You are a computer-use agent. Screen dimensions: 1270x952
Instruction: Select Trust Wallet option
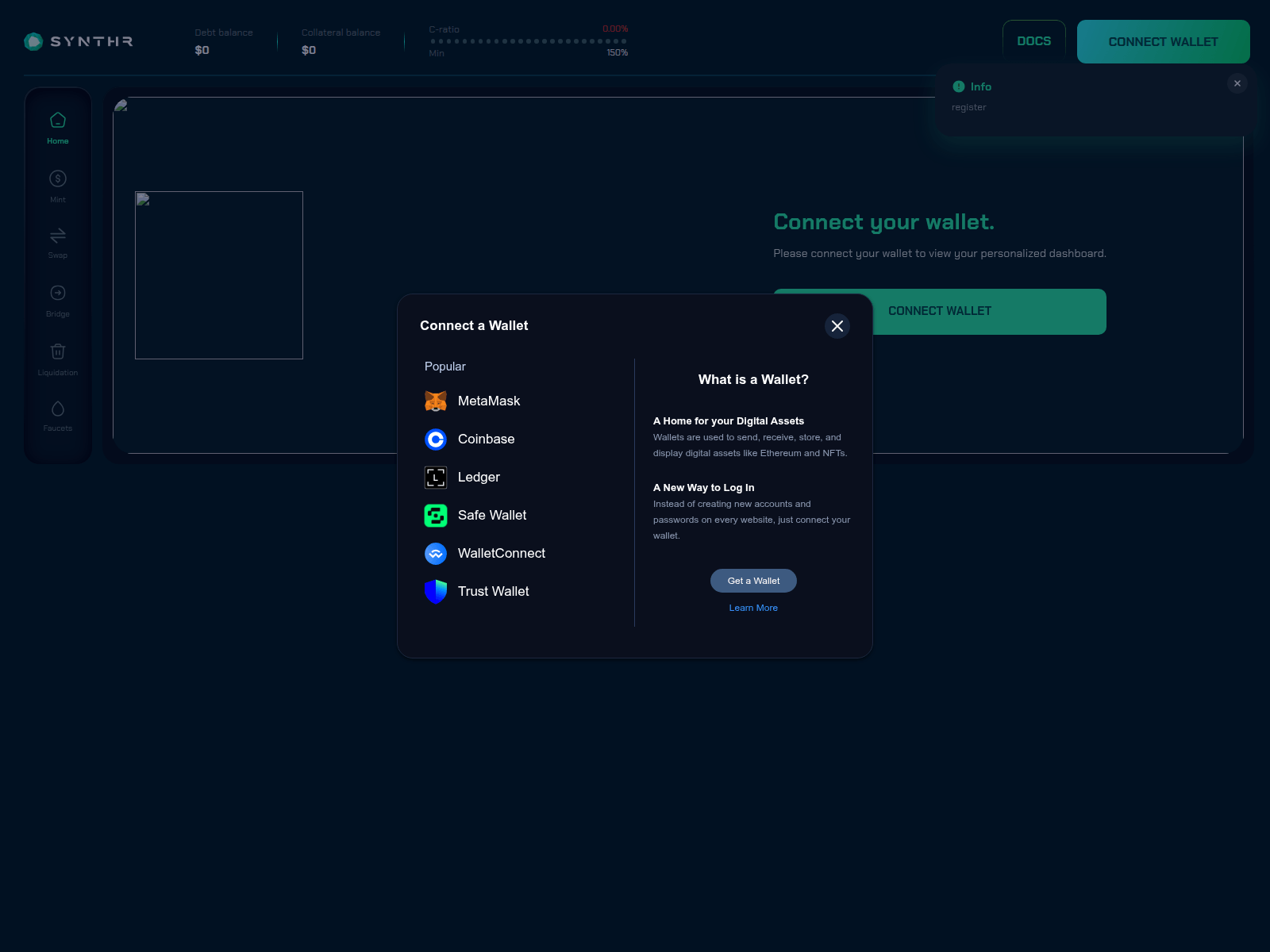pyautogui.click(x=520, y=592)
